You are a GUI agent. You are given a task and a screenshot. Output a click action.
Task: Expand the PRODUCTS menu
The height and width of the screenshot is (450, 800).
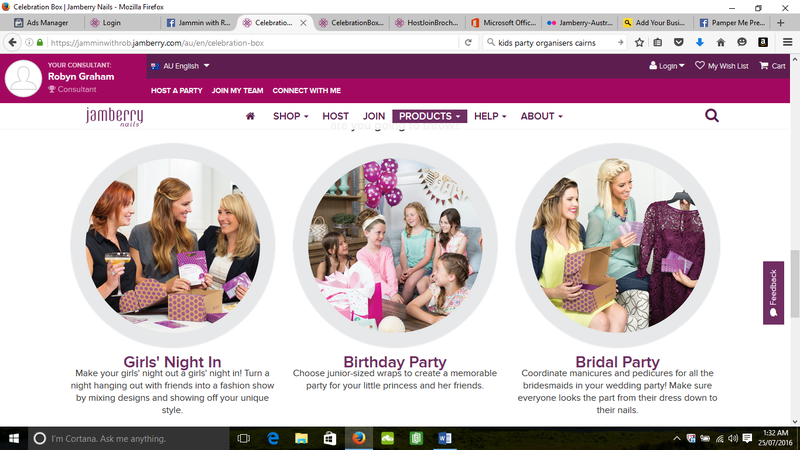pos(430,116)
